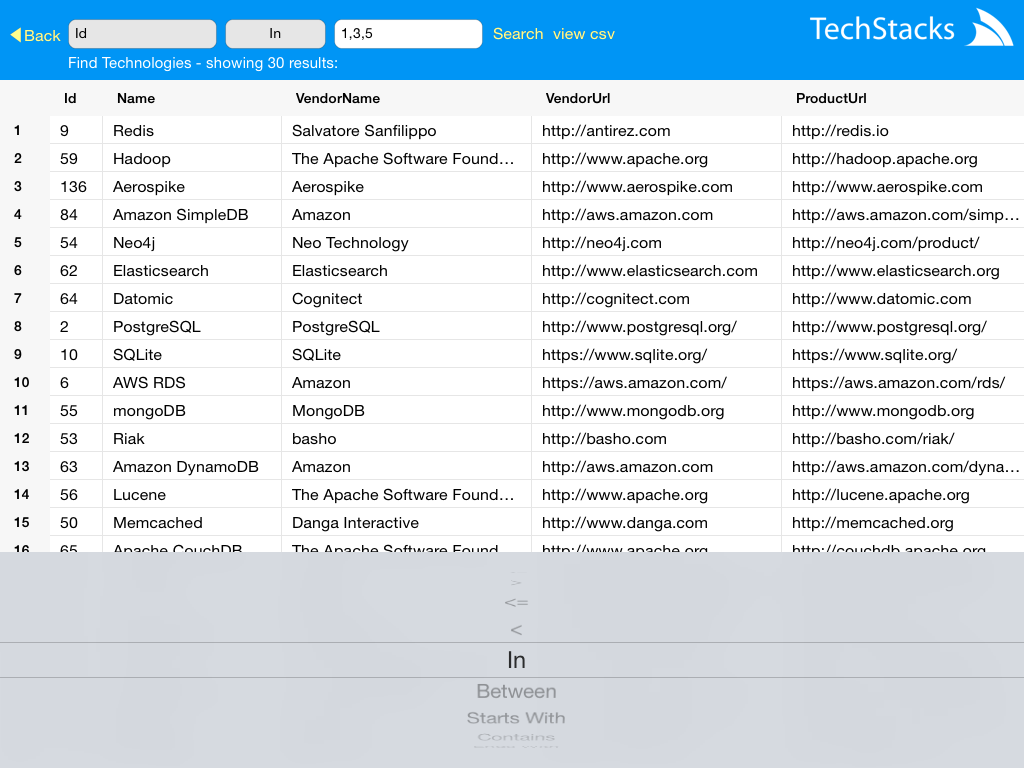Click the Search link
Viewport: 1024px width, 768px height.
517,33
